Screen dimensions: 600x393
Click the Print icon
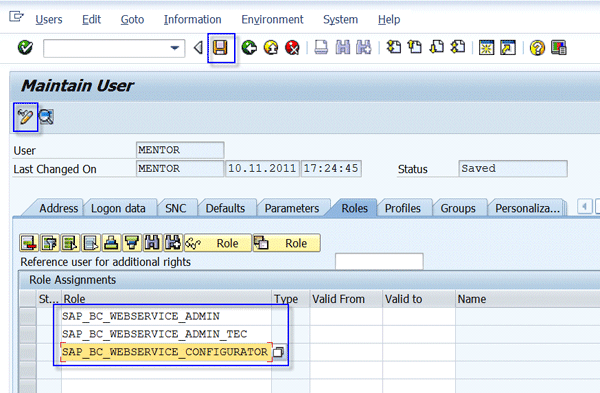click(321, 48)
